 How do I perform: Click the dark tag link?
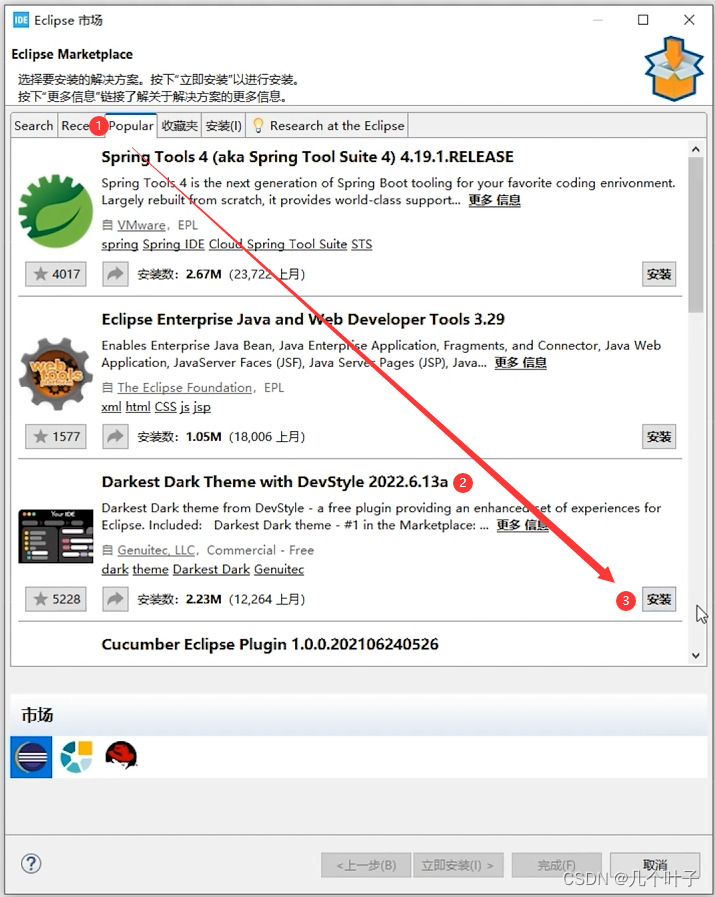[115, 569]
